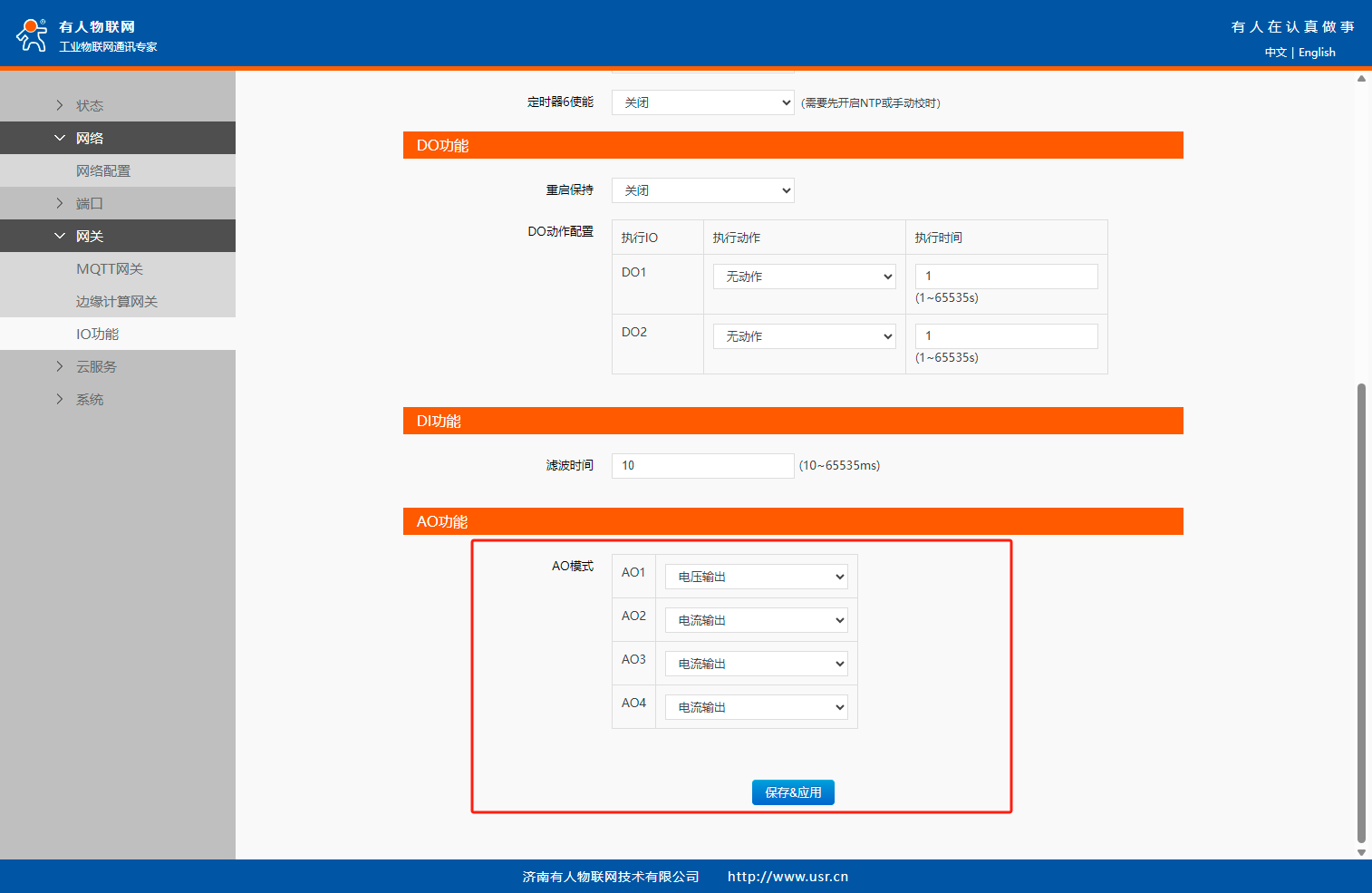Click the 滤波时间 input field

tap(702, 465)
